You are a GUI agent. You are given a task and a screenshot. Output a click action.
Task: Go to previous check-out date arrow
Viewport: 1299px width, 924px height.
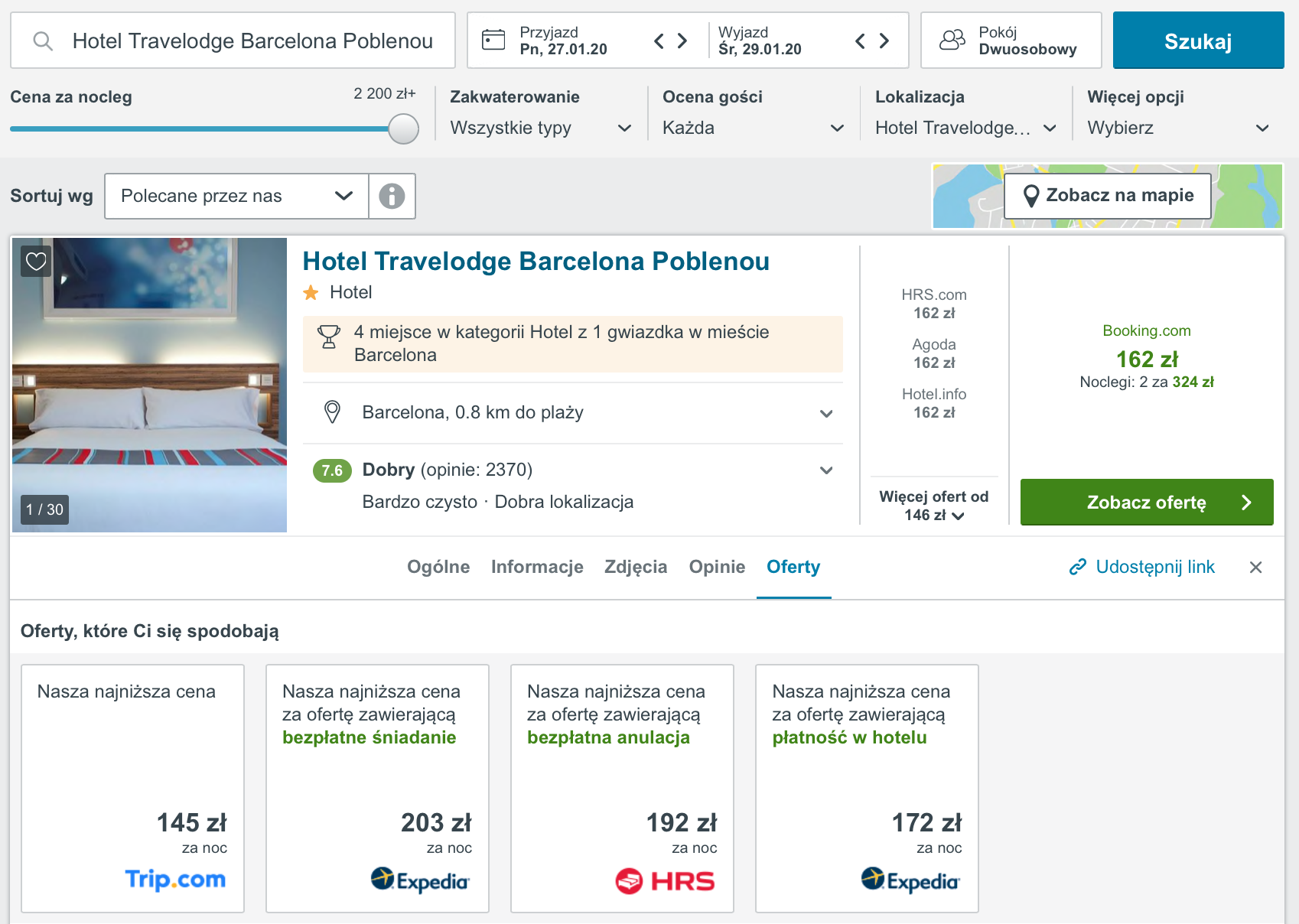pyautogui.click(x=861, y=41)
